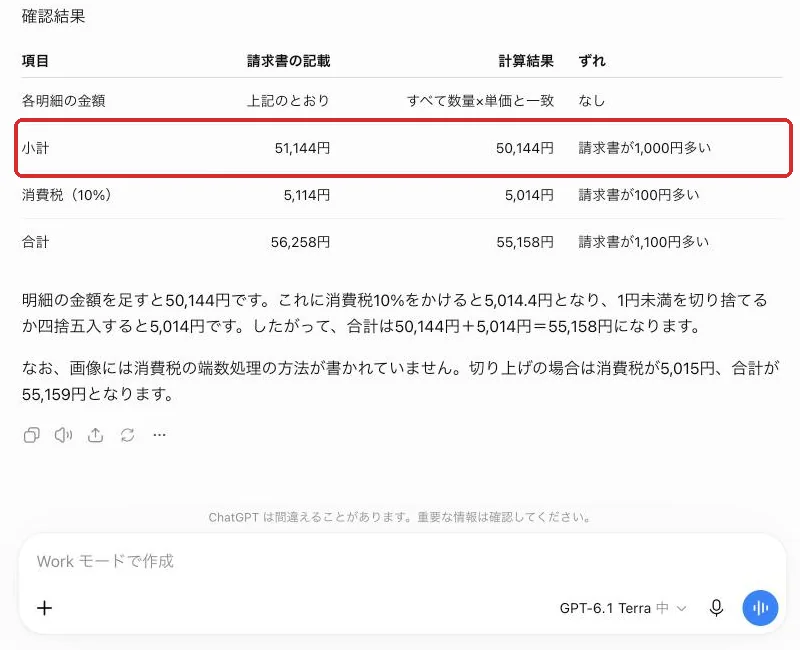Screen dimensions: 800x650
Task: Select the '5,014円' calculated tax cell
Action: (x=530, y=195)
